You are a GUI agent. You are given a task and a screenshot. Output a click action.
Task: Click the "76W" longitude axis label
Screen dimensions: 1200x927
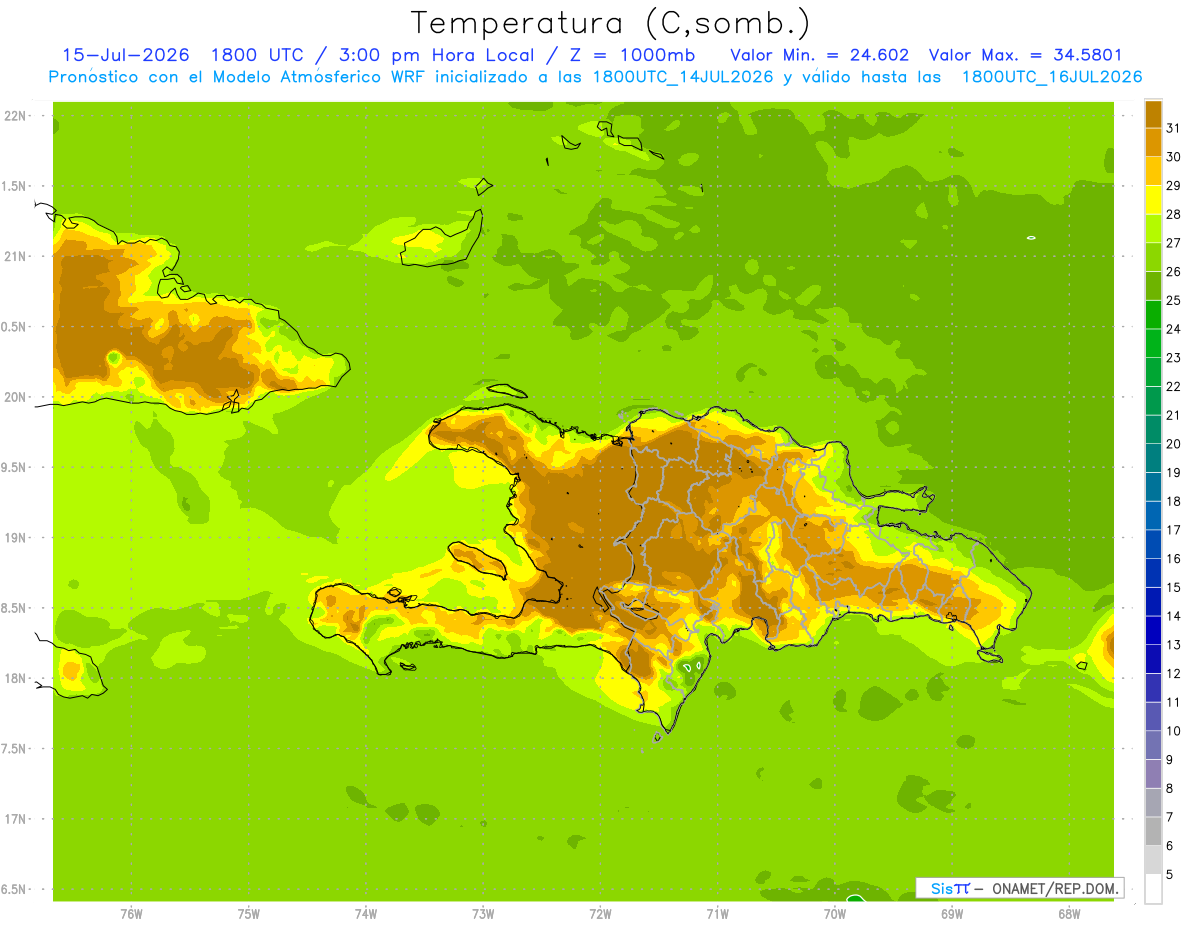(131, 915)
